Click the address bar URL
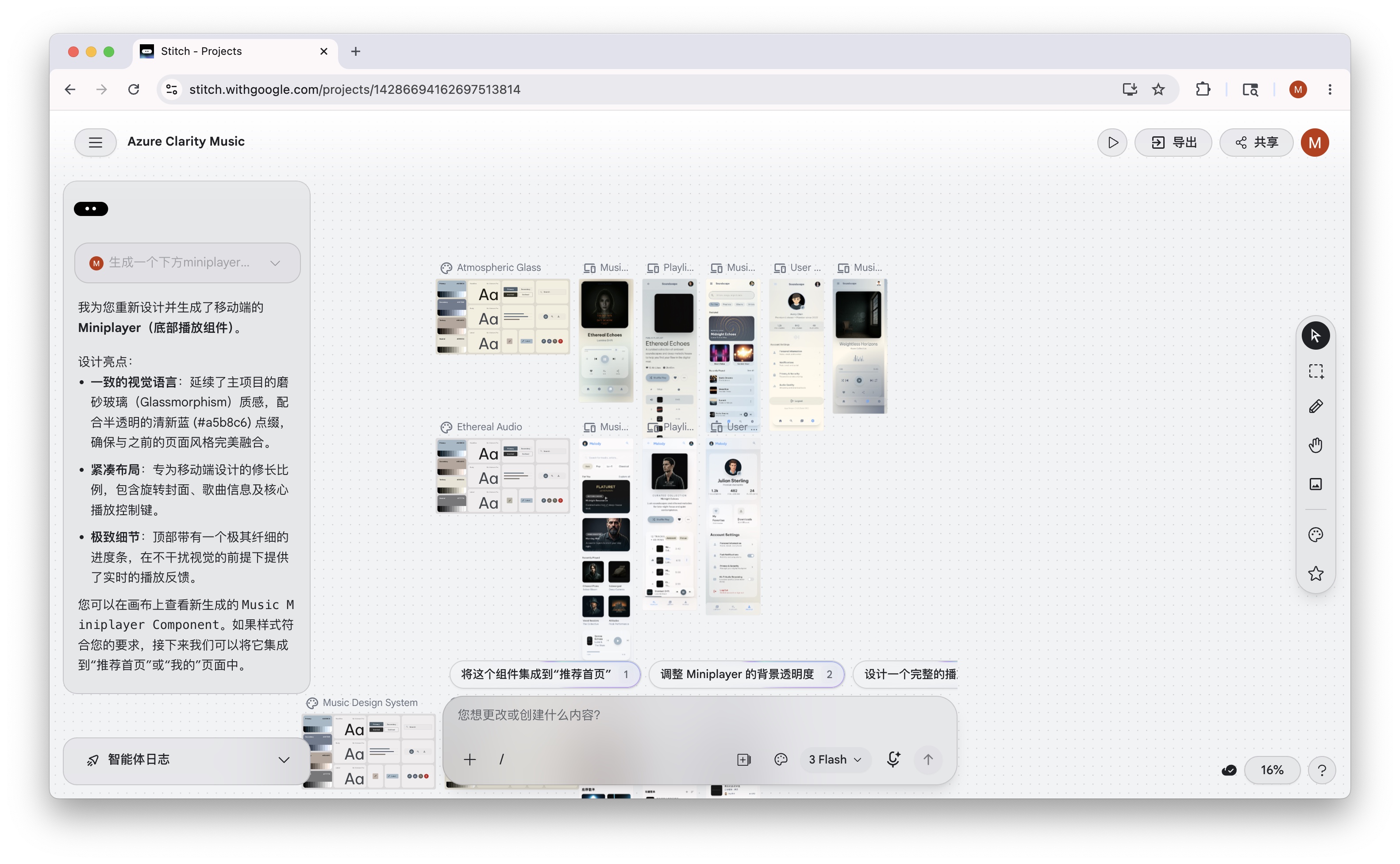 pos(354,89)
